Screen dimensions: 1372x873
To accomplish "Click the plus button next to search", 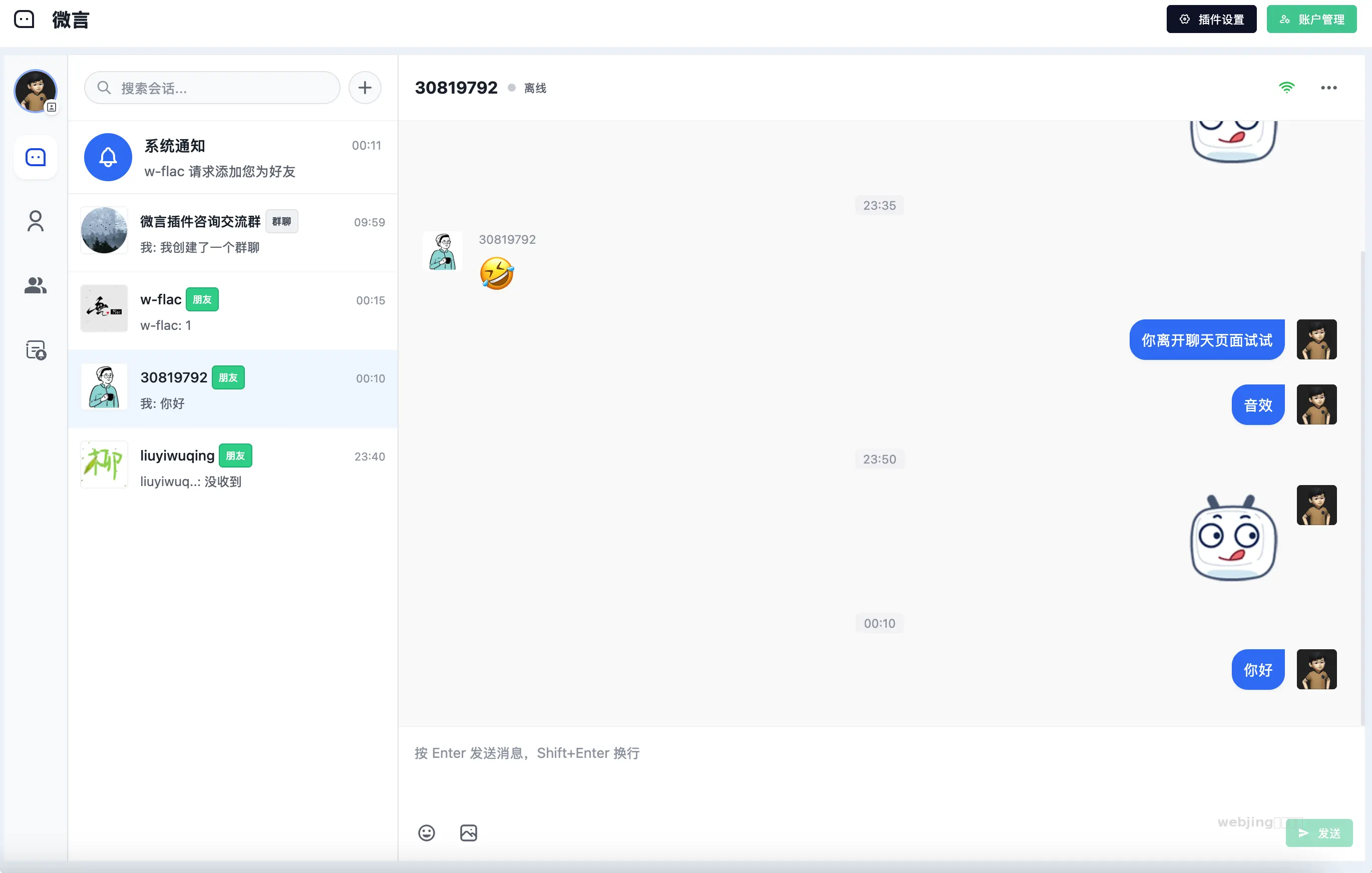I will click(365, 88).
